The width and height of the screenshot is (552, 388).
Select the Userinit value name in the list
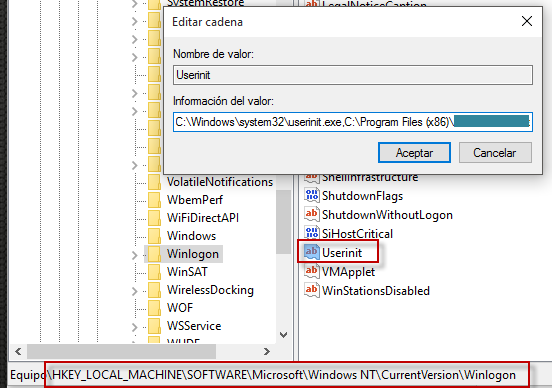click(x=342, y=252)
